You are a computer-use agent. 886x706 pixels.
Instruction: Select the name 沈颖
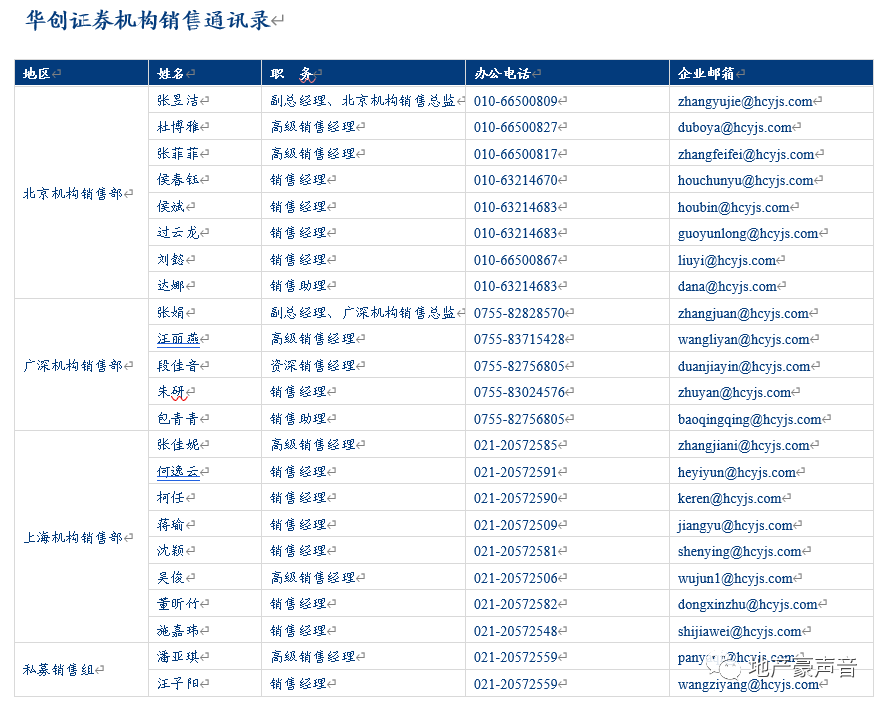pyautogui.click(x=171, y=551)
